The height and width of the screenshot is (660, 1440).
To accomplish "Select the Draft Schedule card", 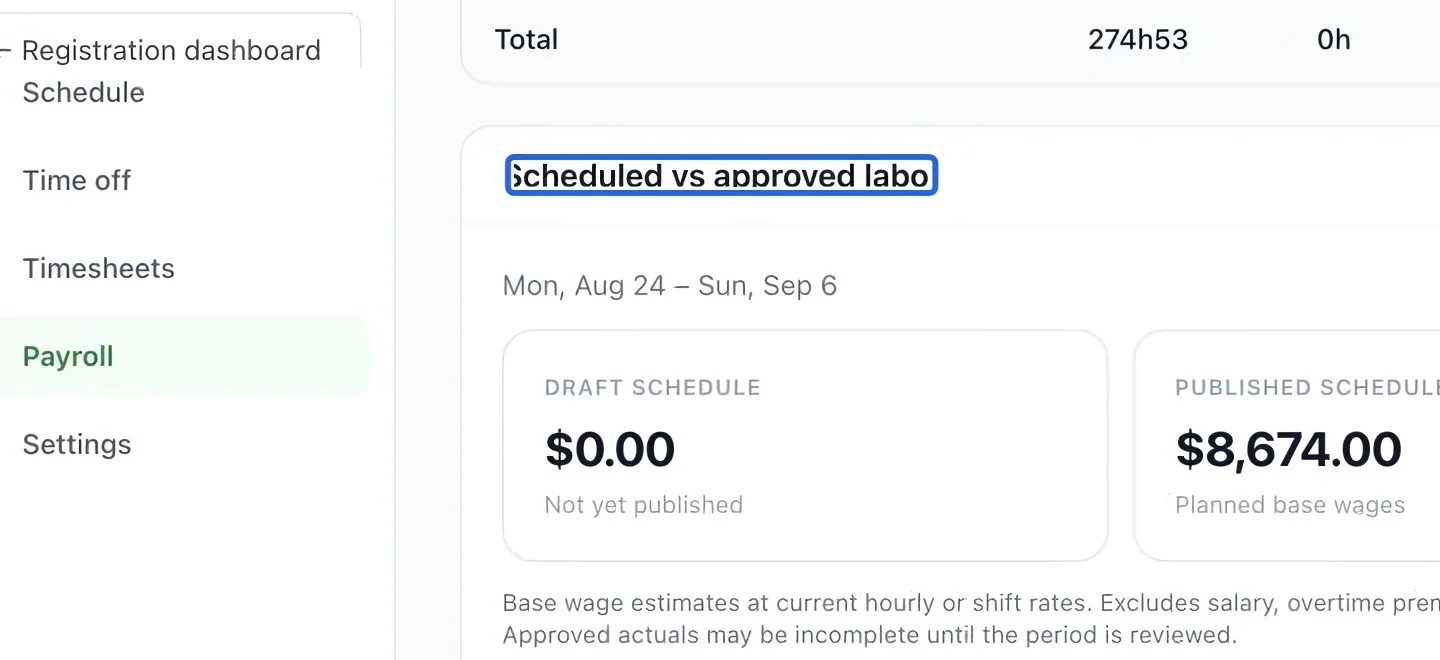I will [805, 446].
